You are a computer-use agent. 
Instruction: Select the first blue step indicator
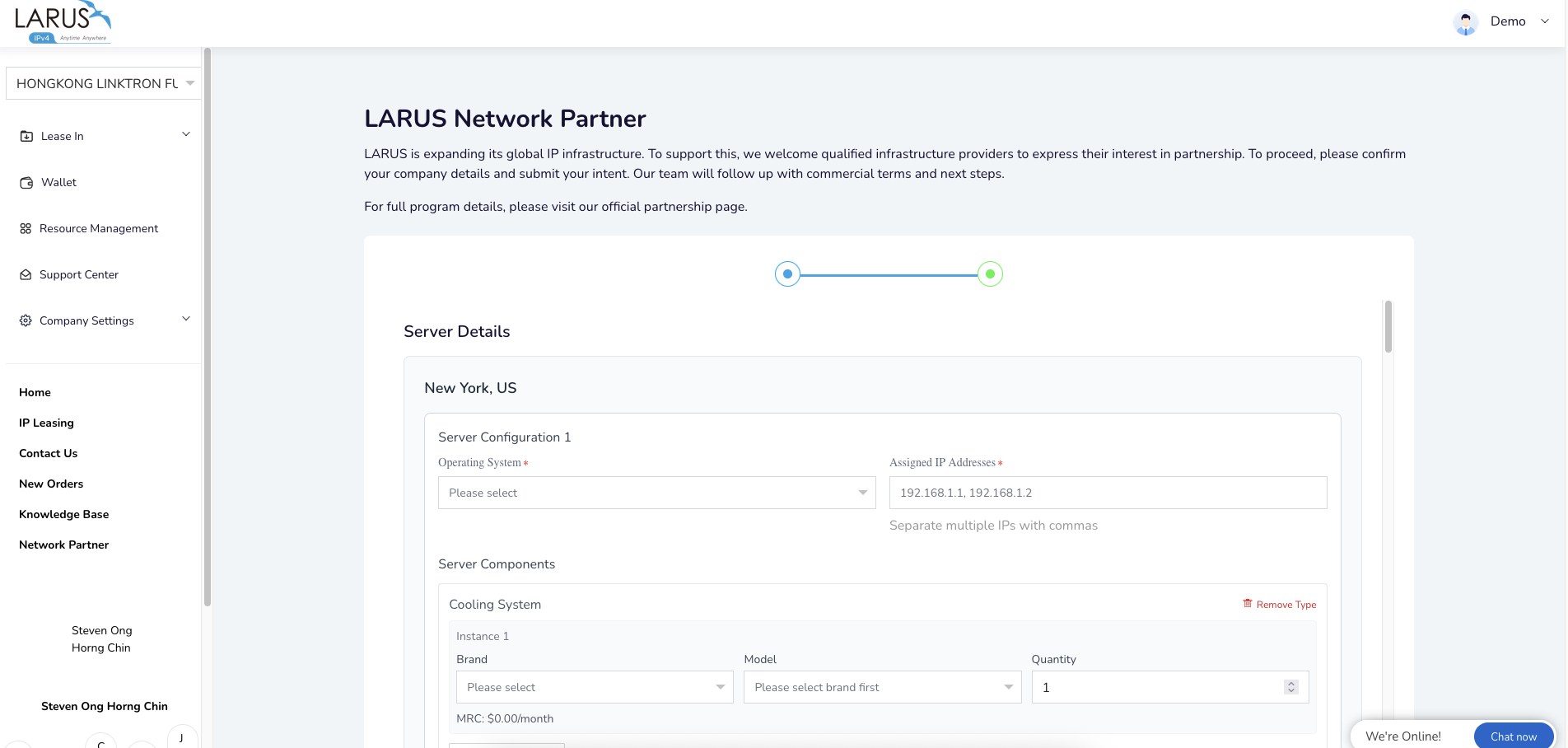pyautogui.click(x=787, y=273)
